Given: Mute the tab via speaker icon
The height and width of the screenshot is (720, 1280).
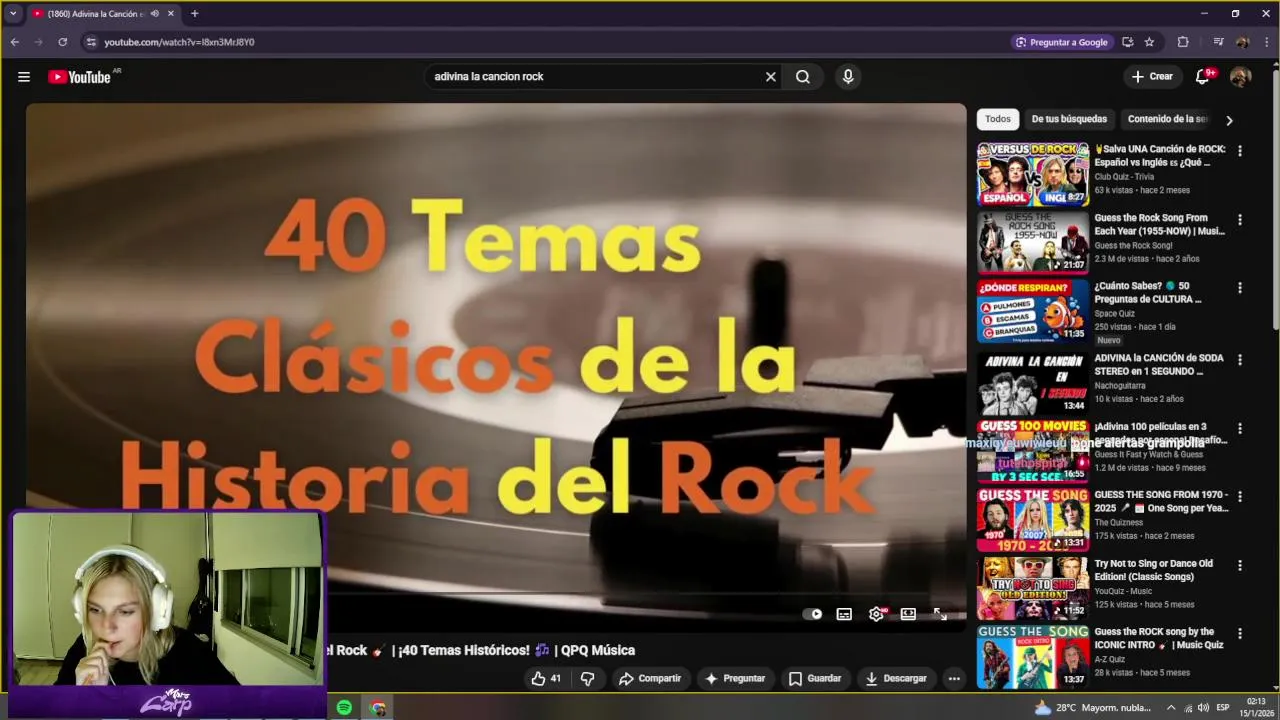Looking at the screenshot, I should [154, 14].
